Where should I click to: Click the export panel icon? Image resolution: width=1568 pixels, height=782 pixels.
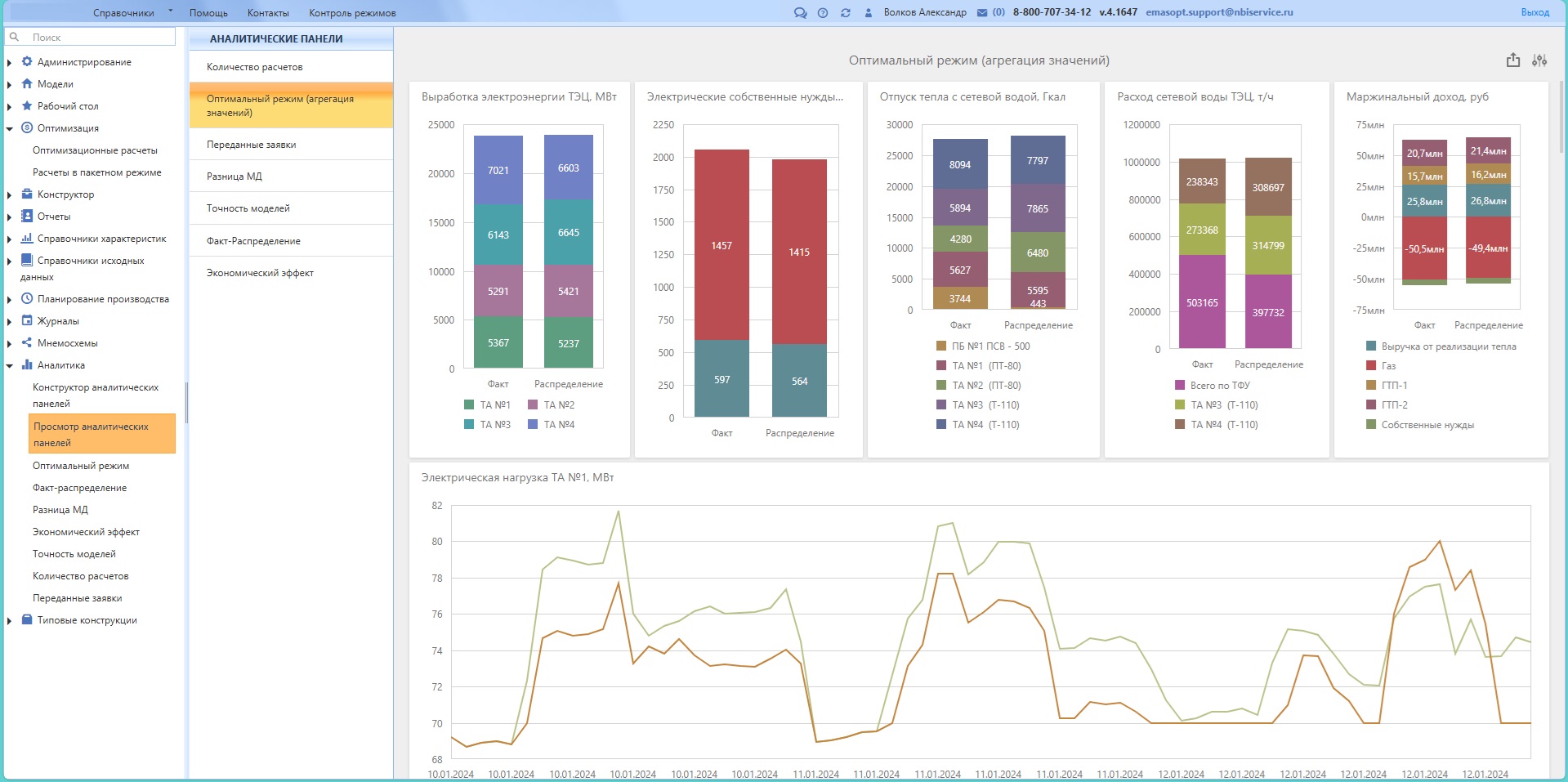coord(1513,60)
